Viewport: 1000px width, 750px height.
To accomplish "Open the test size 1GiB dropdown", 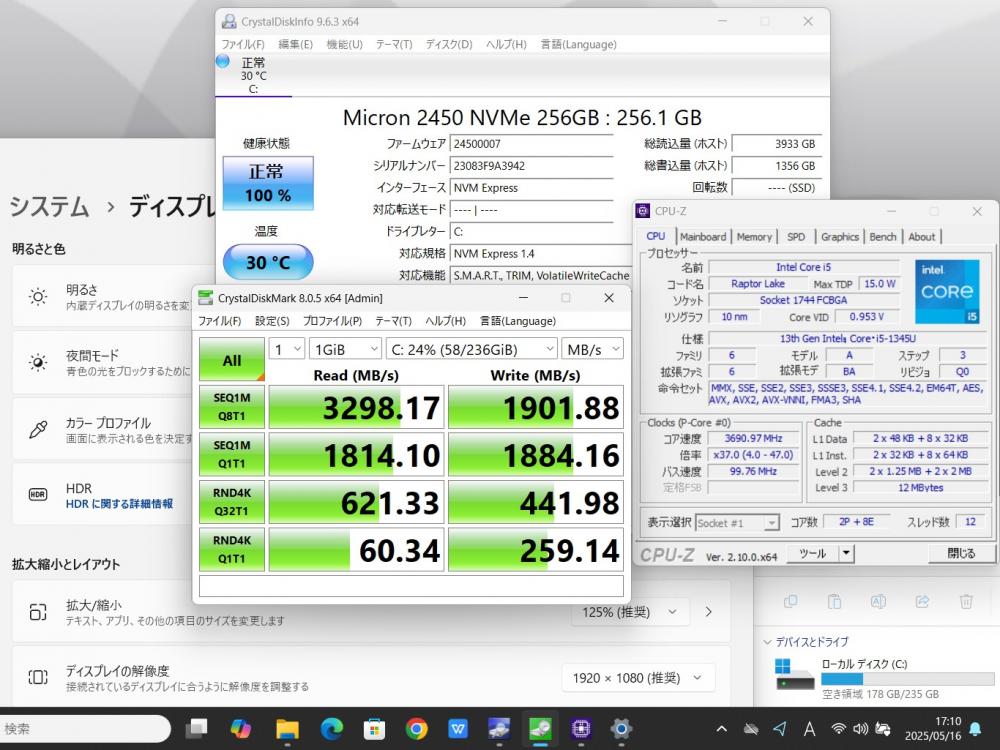I will tap(345, 349).
